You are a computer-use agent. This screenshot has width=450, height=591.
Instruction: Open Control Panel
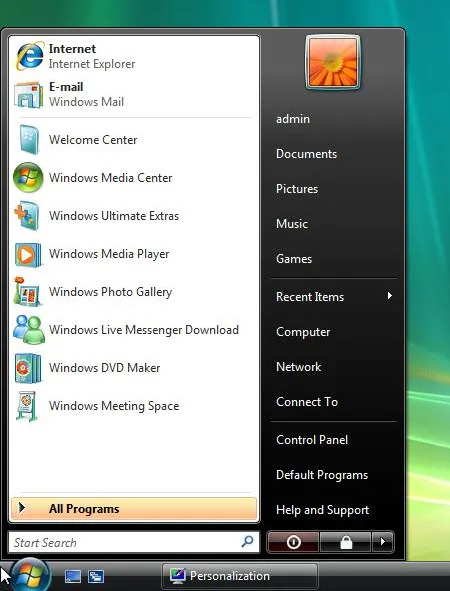point(312,440)
